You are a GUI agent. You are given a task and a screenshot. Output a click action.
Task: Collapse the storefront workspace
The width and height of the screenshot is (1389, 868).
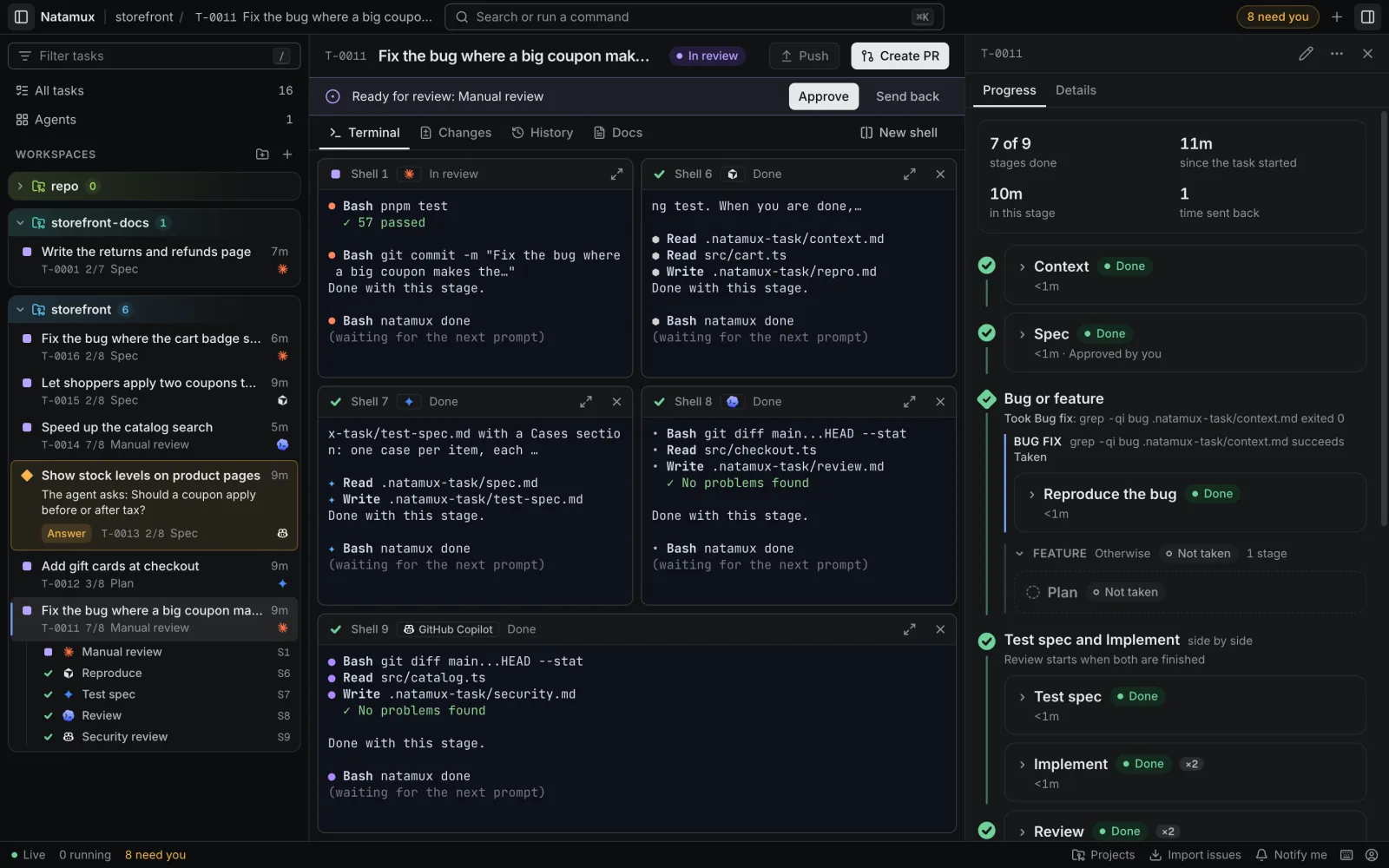20,310
